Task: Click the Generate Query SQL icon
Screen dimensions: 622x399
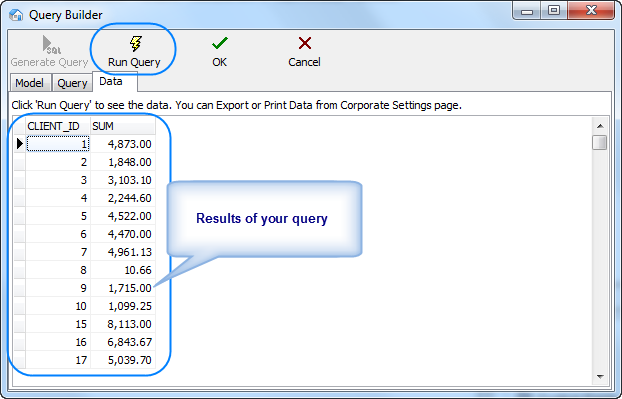Action: tap(51, 44)
